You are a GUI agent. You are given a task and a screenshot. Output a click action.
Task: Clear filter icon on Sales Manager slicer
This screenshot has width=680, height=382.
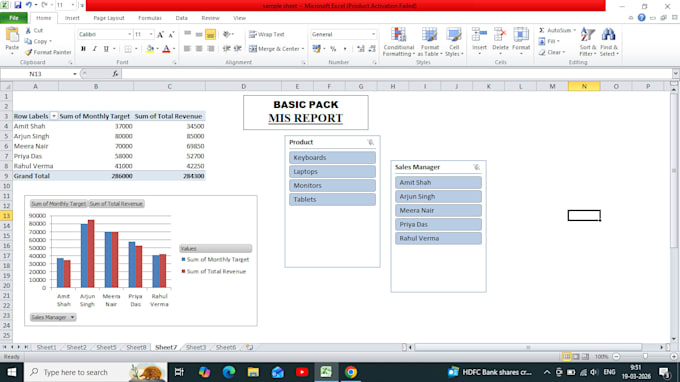[x=476, y=167]
